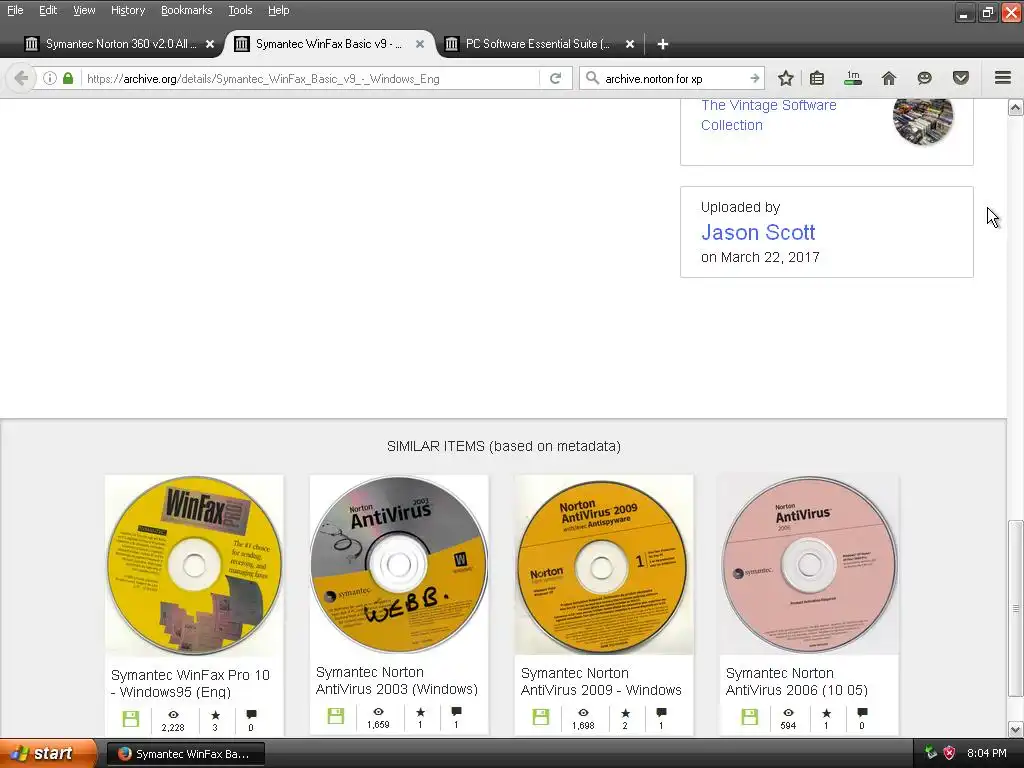Screen dimensions: 1024x768
Task: Open the View menu
Action: [x=84, y=10]
